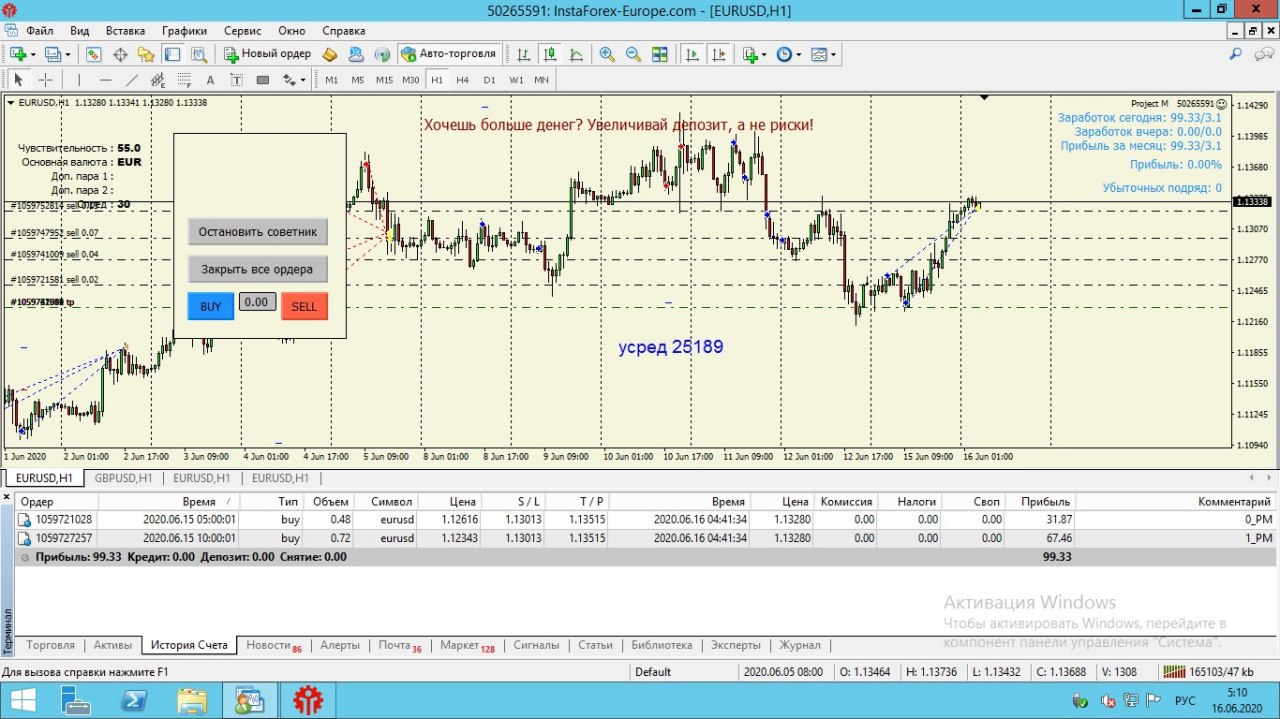
Task: Open the Справка menu
Action: tap(344, 31)
